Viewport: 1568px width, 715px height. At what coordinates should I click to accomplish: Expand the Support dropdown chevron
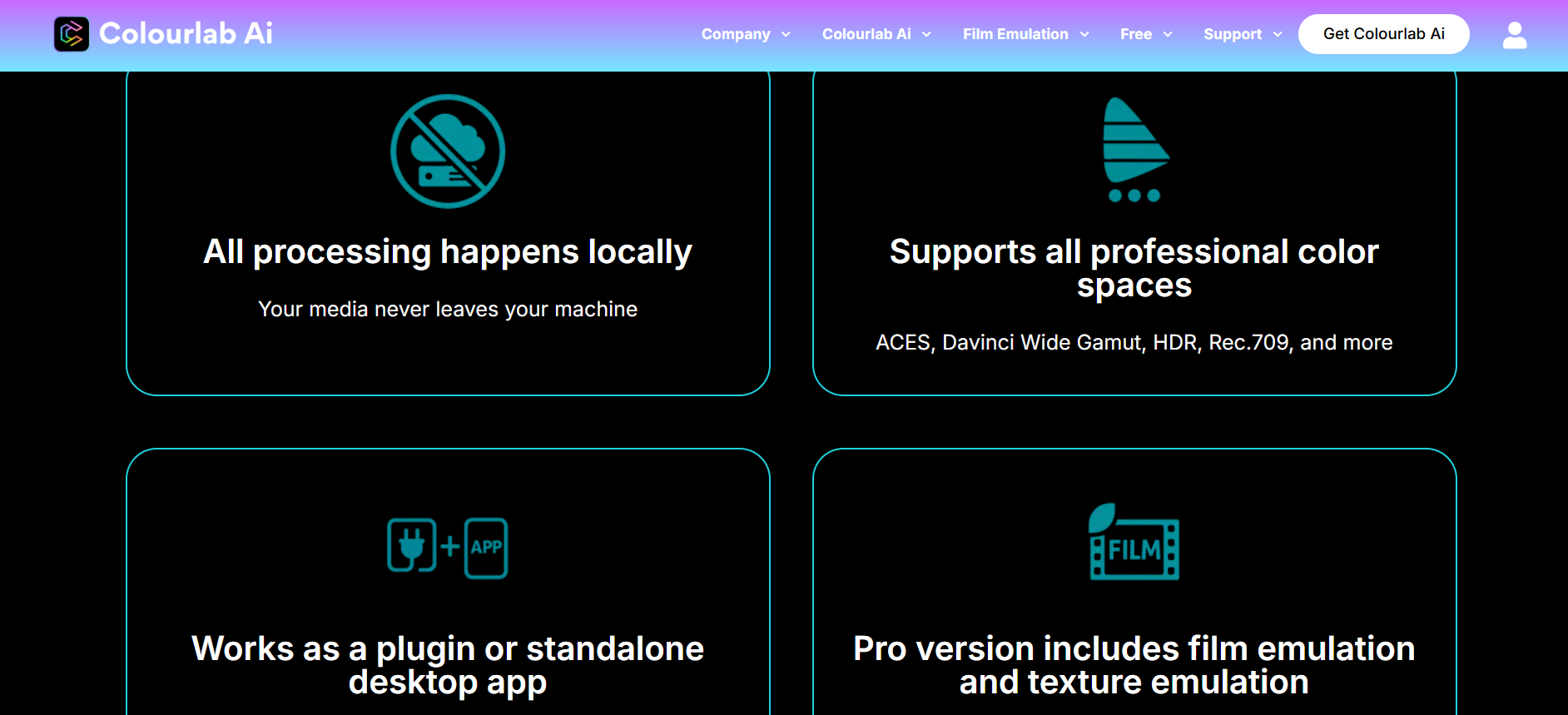pos(1278,35)
